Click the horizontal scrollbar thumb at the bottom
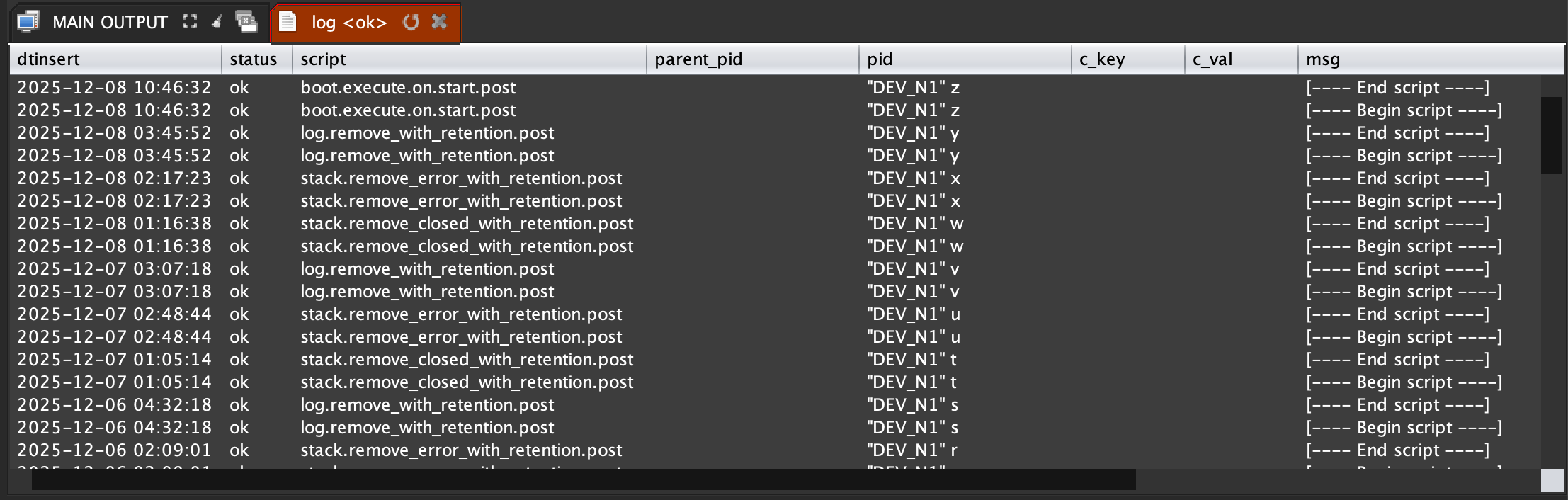Screen dimensions: 1568x500 coord(583,479)
